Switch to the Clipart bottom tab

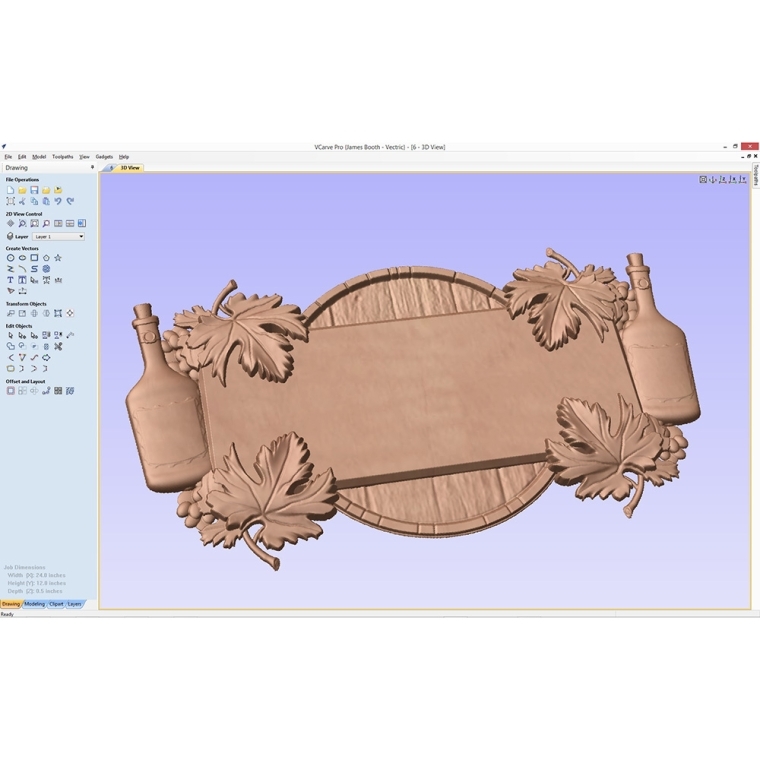point(56,604)
